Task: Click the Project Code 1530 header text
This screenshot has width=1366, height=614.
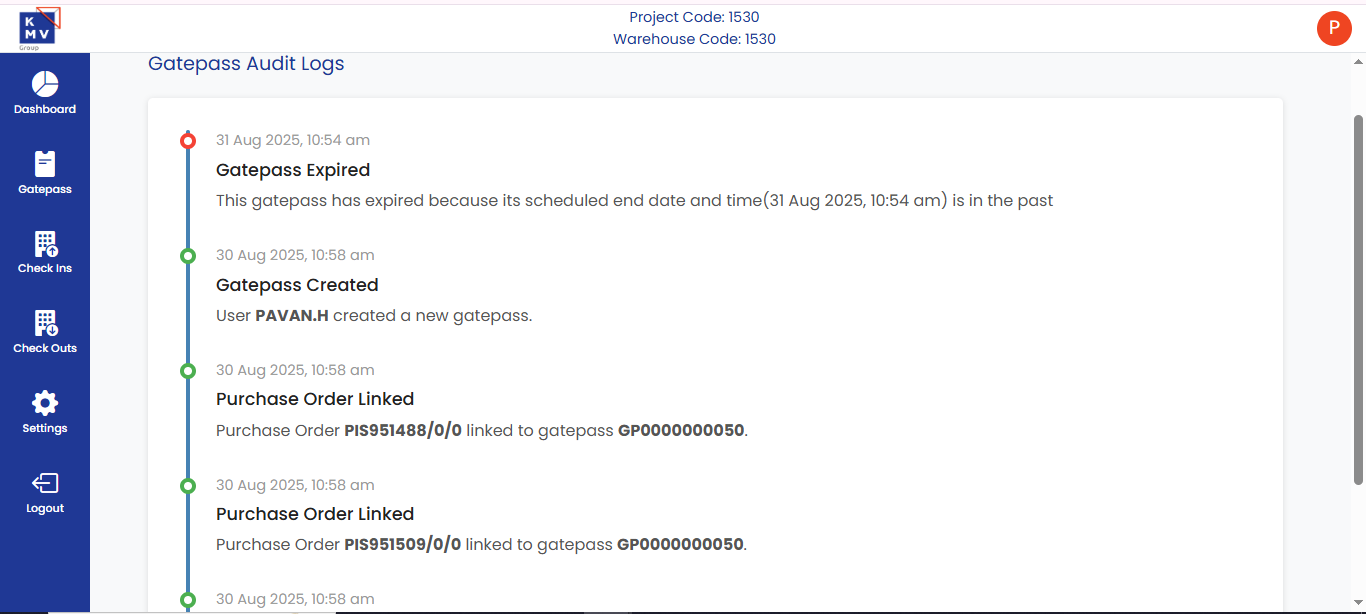Action: (694, 17)
